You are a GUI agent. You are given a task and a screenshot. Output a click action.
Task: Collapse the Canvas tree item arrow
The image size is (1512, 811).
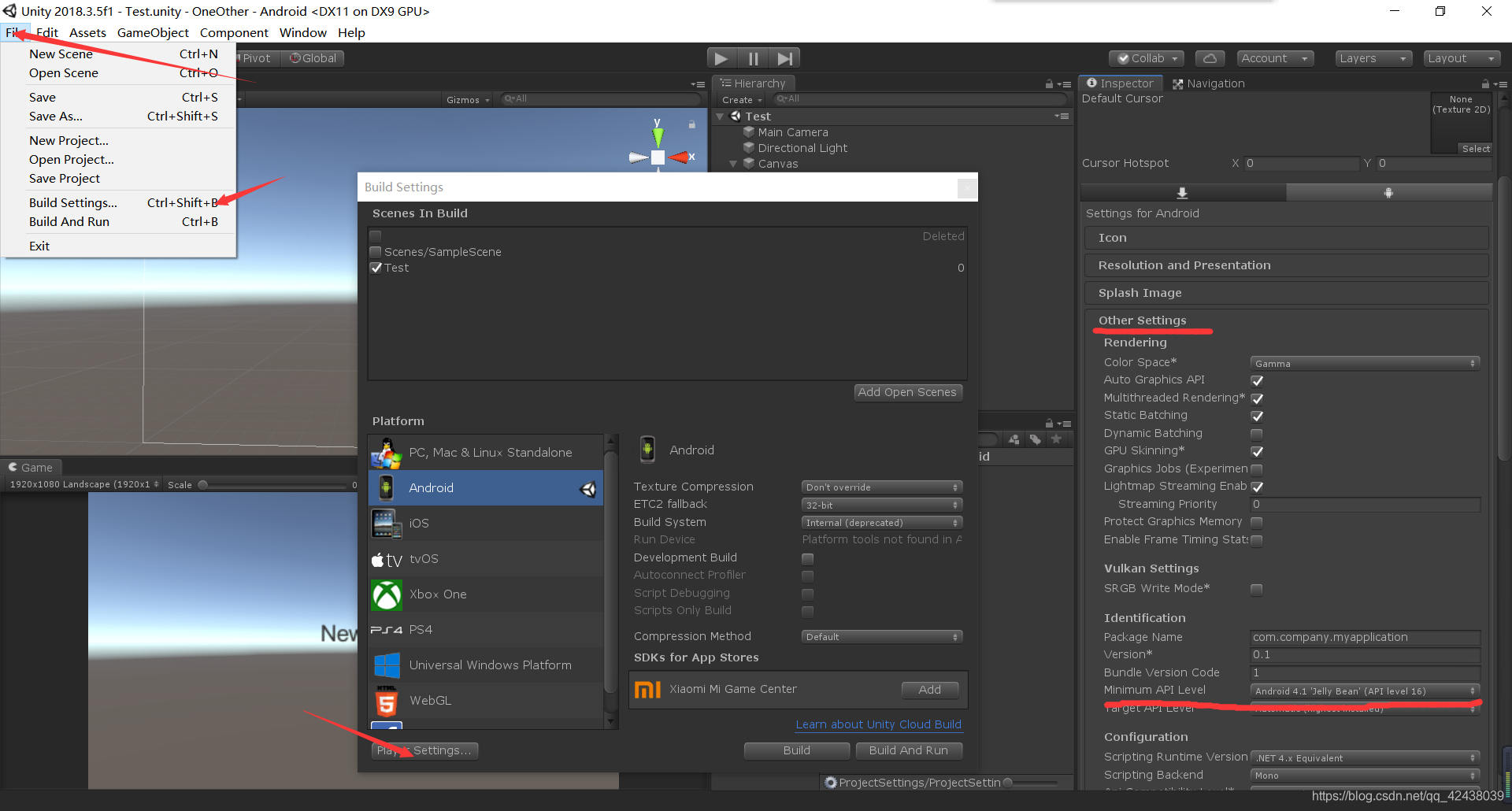point(733,164)
